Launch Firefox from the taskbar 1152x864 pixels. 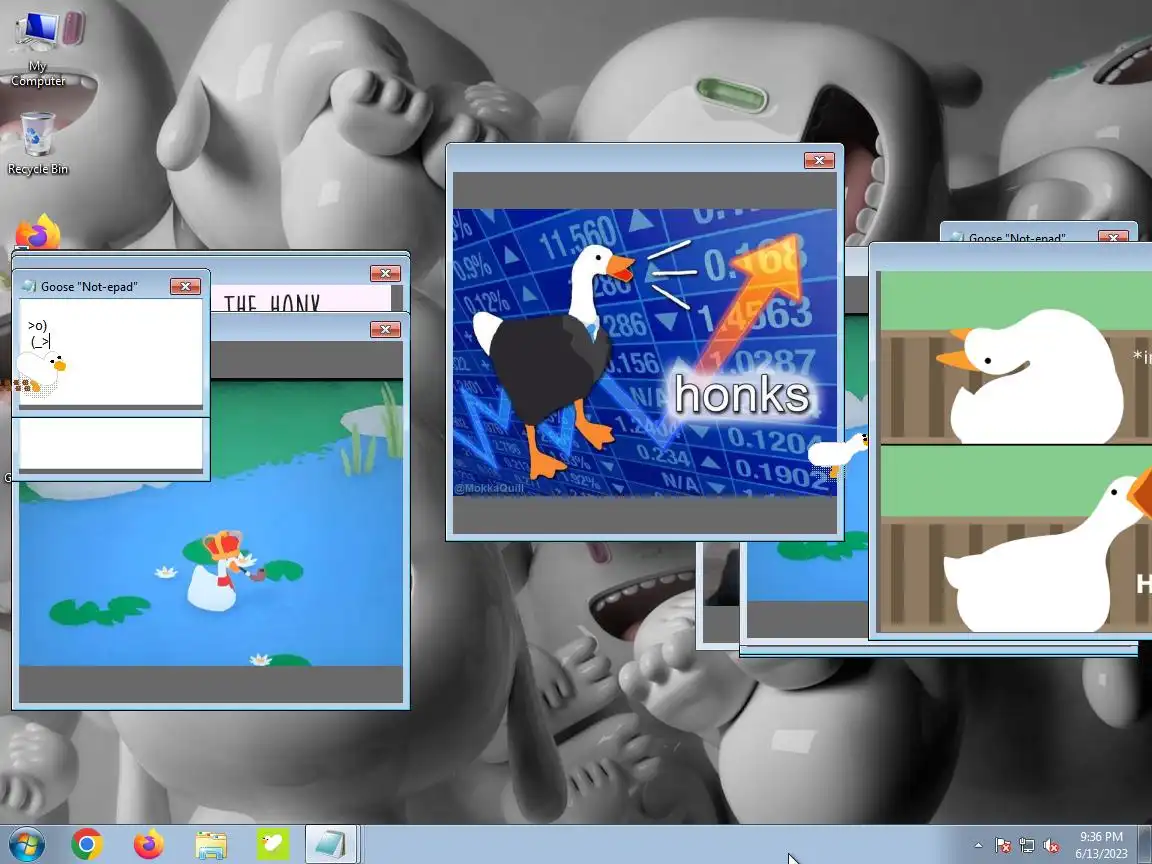click(x=148, y=844)
